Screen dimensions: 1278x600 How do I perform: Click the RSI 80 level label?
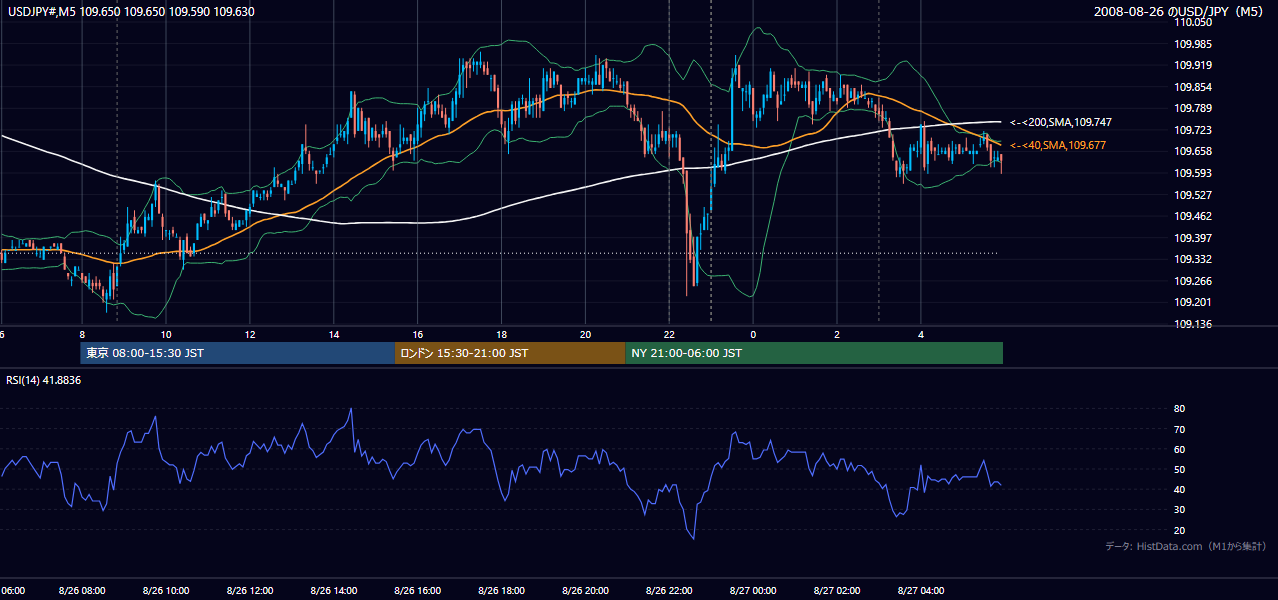click(x=1179, y=409)
